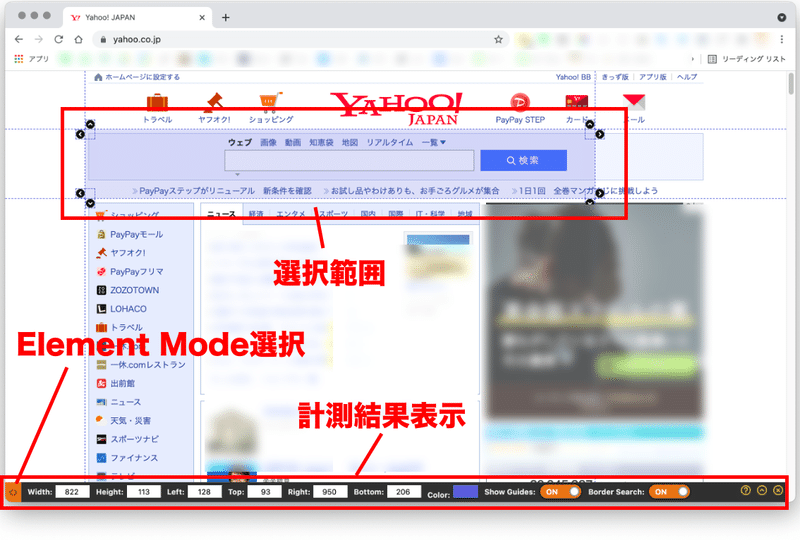Open the アプリ版 link

point(653,77)
